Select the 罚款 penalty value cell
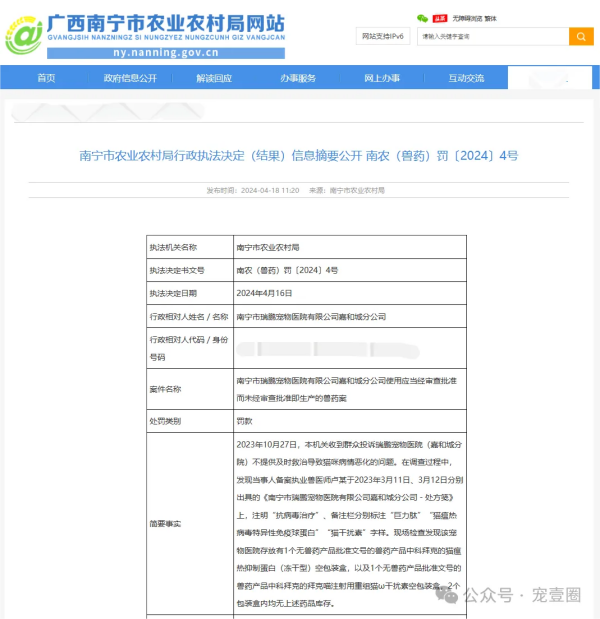The height and width of the screenshot is (619, 600). pos(350,421)
